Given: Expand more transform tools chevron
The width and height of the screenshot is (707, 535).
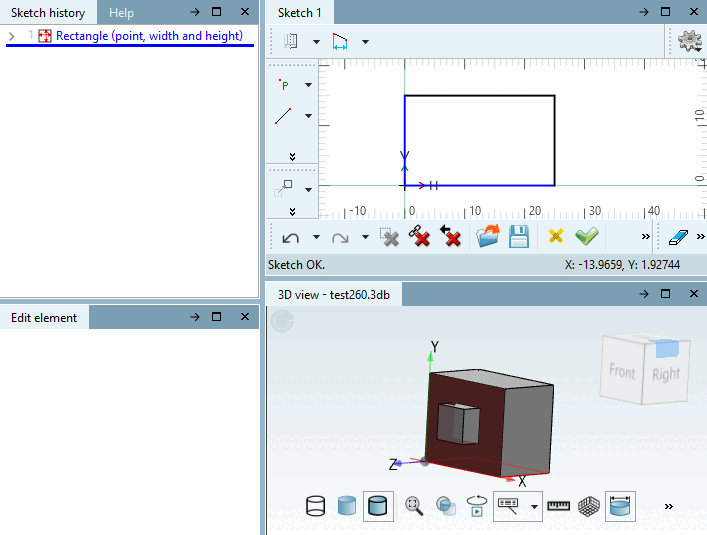Looking at the screenshot, I should coord(292,211).
